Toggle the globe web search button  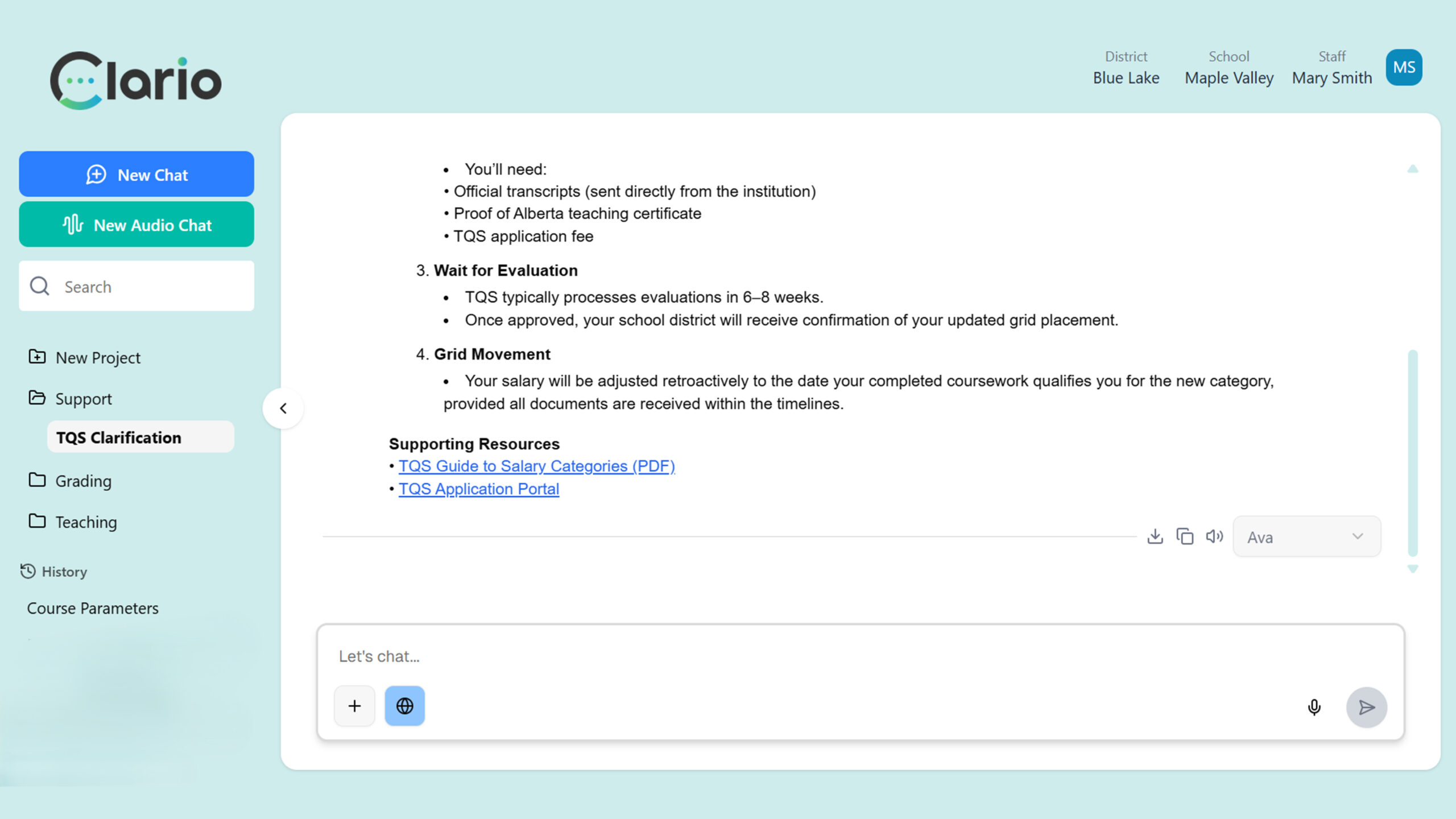click(x=404, y=706)
